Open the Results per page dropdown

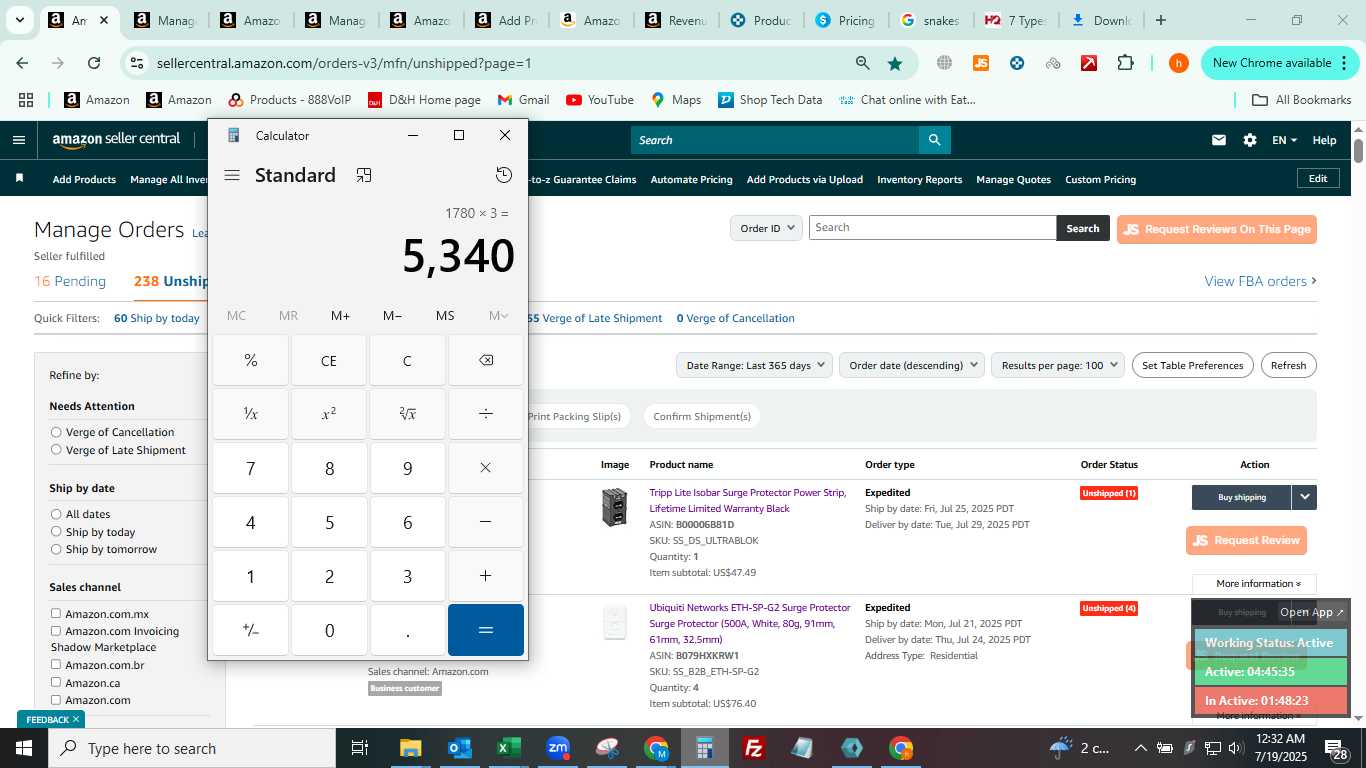[1058, 365]
